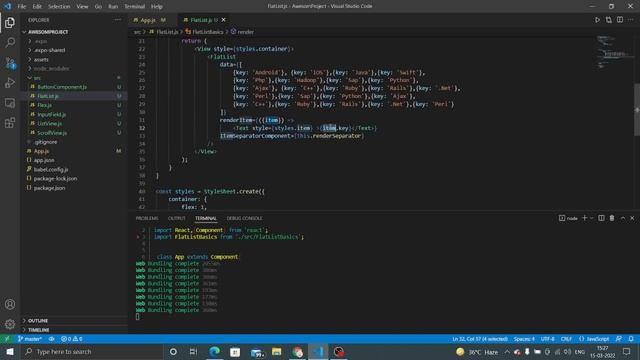Open the File menu
Screen dimensions: 640x360
pos(22,6)
